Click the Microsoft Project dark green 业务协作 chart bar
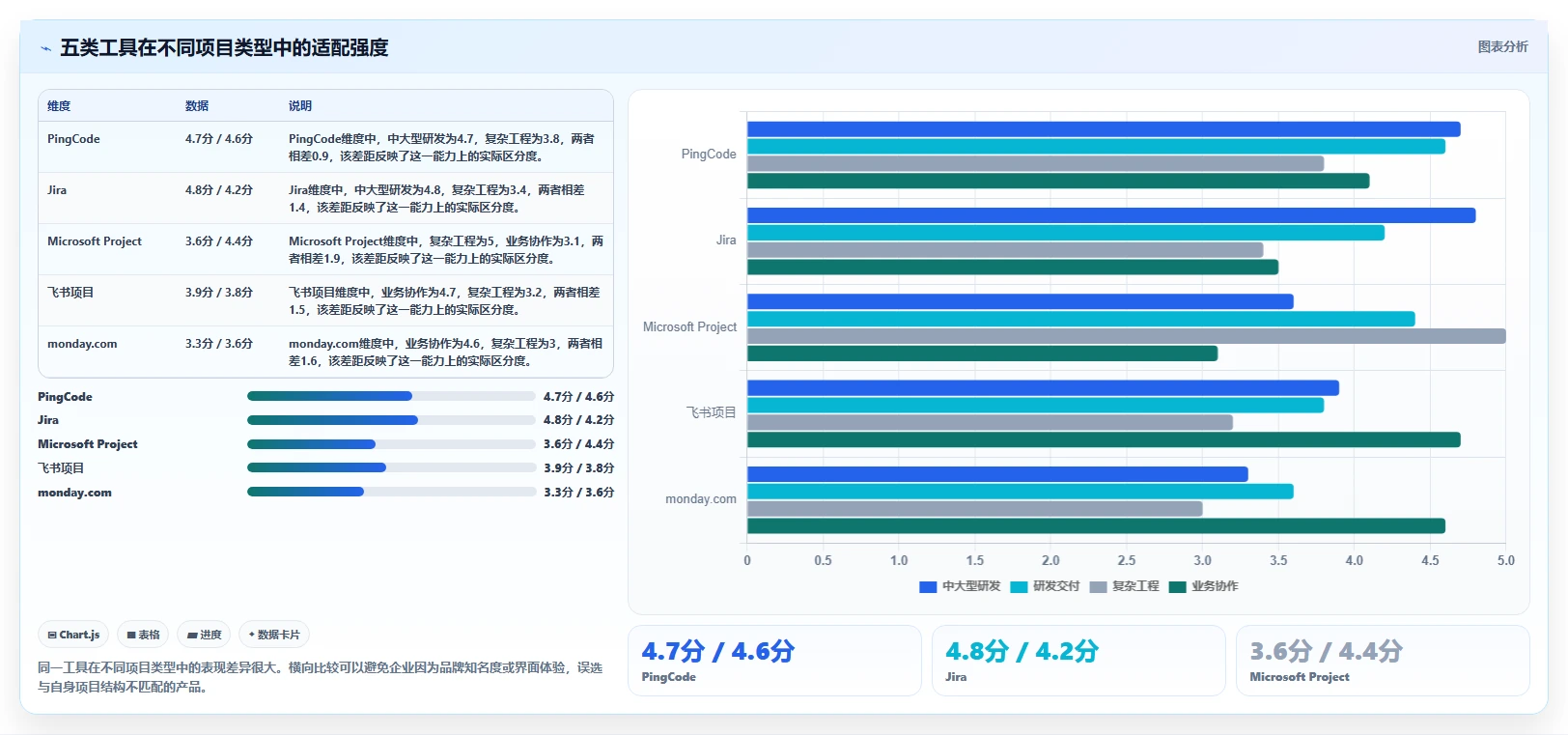The width and height of the screenshot is (1568, 735). (982, 353)
